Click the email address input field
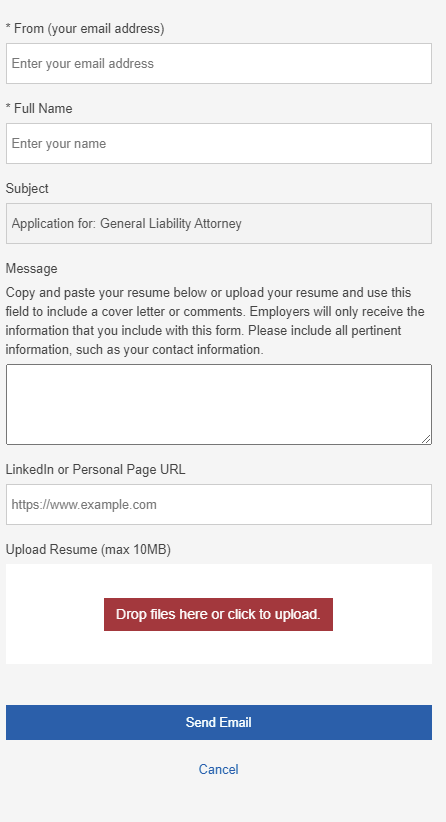Image resolution: width=446 pixels, height=822 pixels. pos(219,63)
